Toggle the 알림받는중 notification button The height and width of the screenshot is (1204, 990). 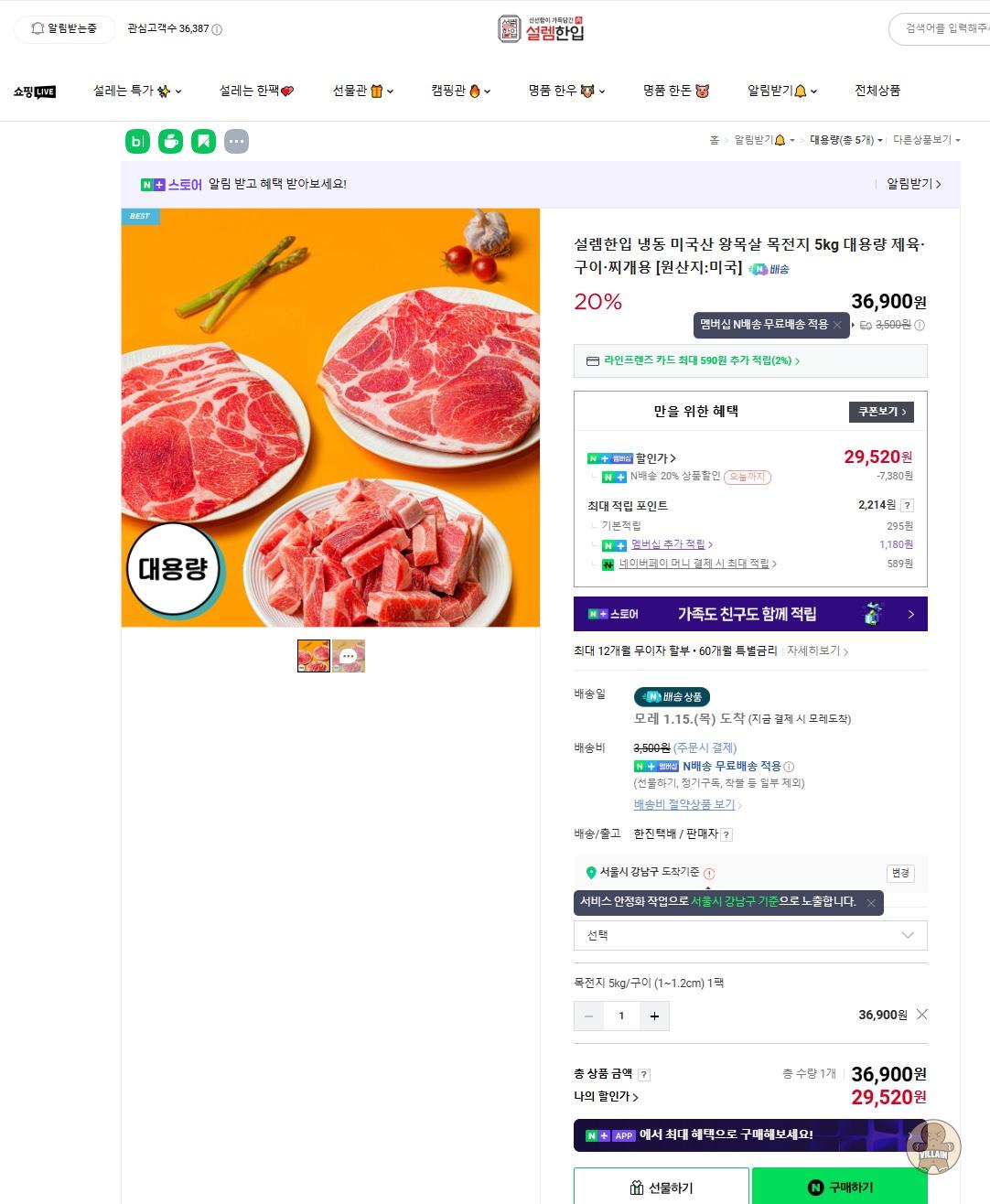coord(65,28)
